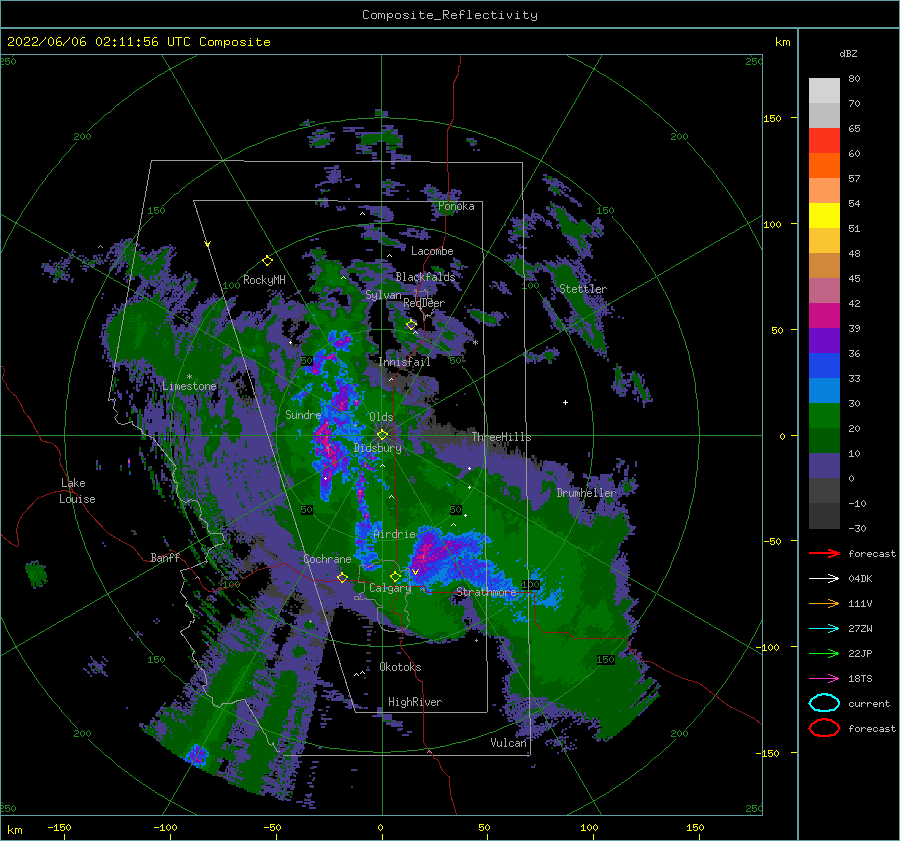This screenshot has height=841, width=900.
Task: Click the ThreeHills label
Action: pos(501,437)
